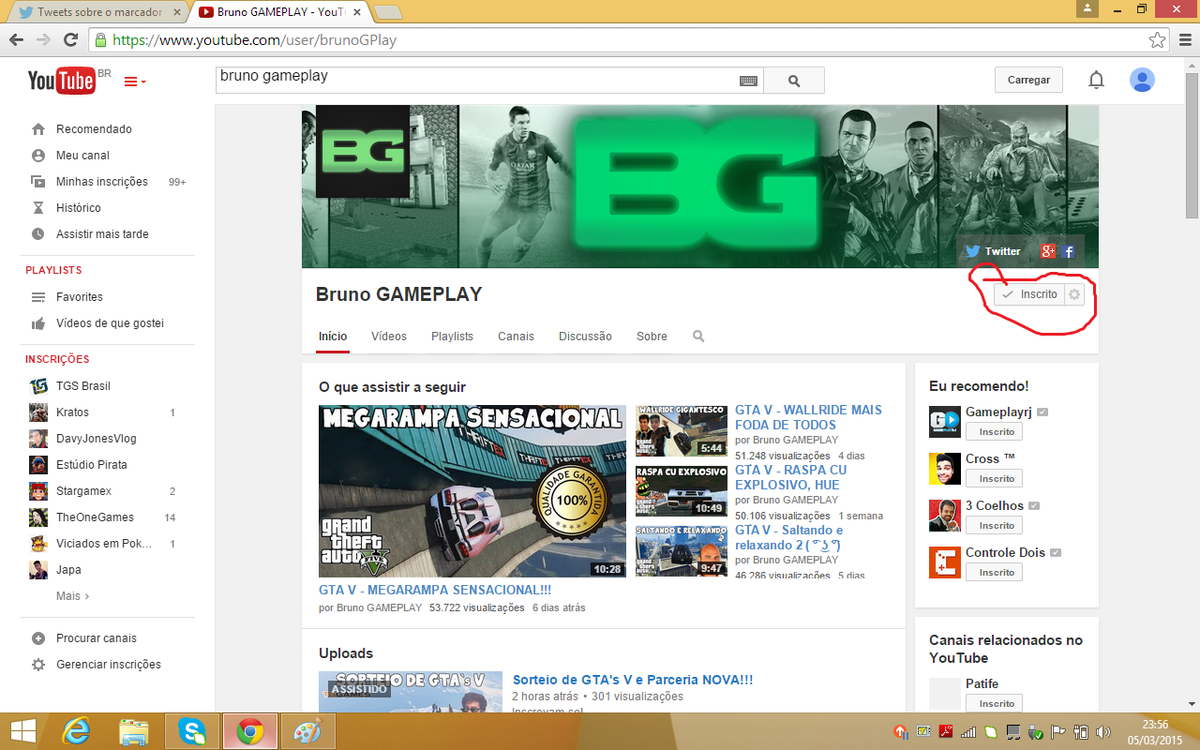Click Gerenciar inscrições

click(x=108, y=664)
